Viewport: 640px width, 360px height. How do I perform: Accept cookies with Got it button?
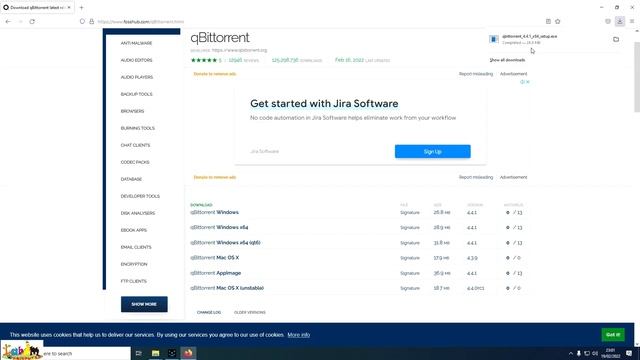tap(613, 335)
